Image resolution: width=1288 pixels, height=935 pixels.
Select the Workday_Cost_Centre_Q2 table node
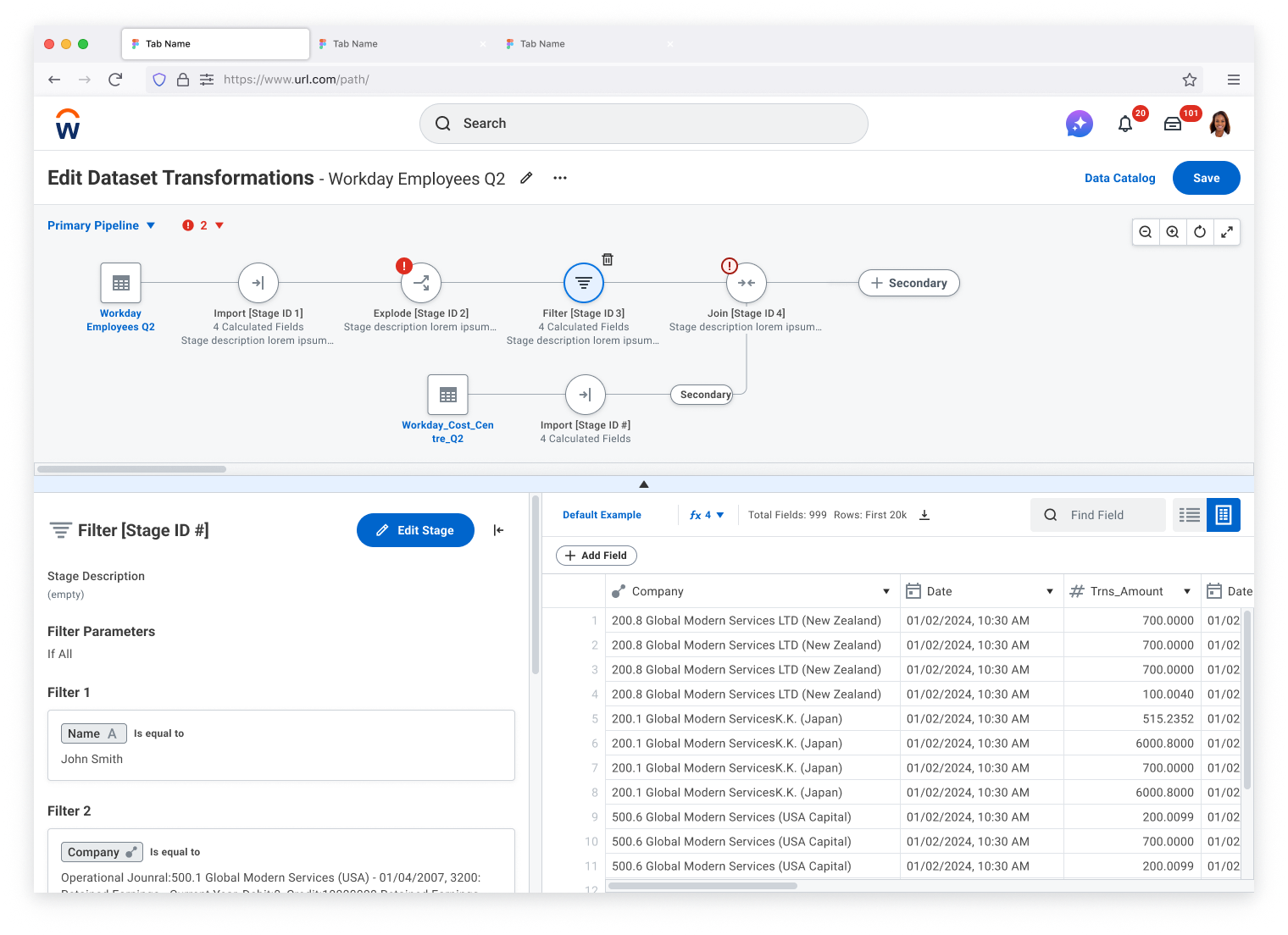point(448,395)
